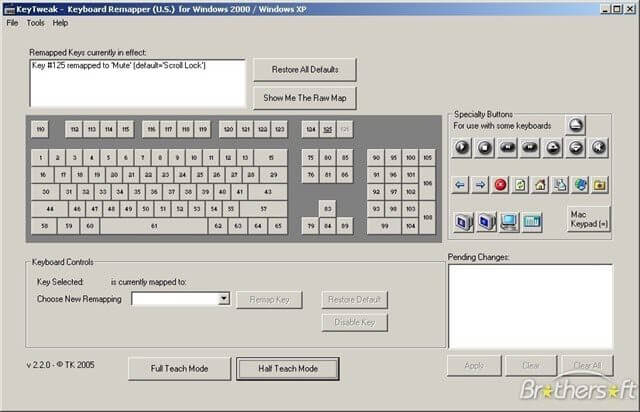Image resolution: width=640 pixels, height=412 pixels.
Task: Select keyboard key 125 in function row
Action: (x=328, y=129)
